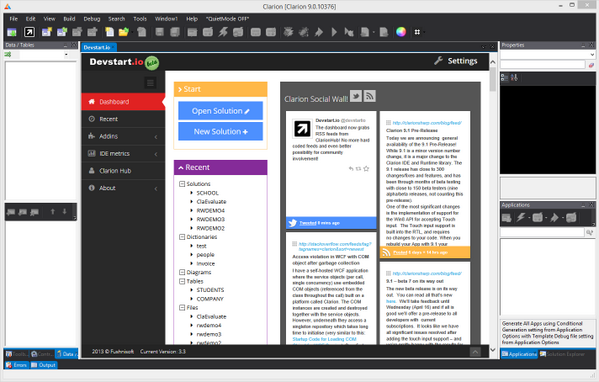This screenshot has height=382, width=599.
Task: Collapse the Files tree node
Action: tap(182, 308)
